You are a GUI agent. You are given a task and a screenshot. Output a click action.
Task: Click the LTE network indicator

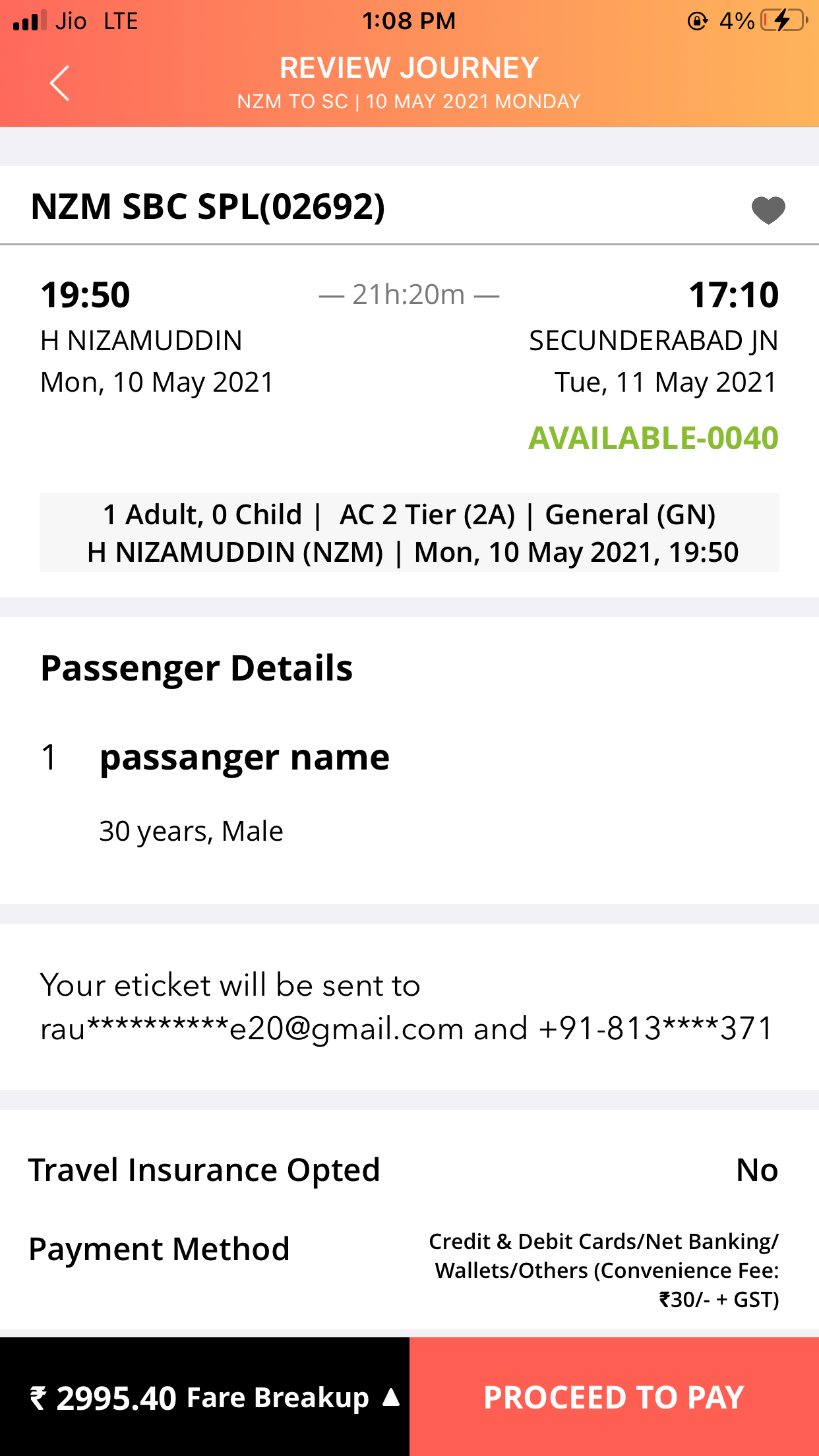click(x=120, y=20)
